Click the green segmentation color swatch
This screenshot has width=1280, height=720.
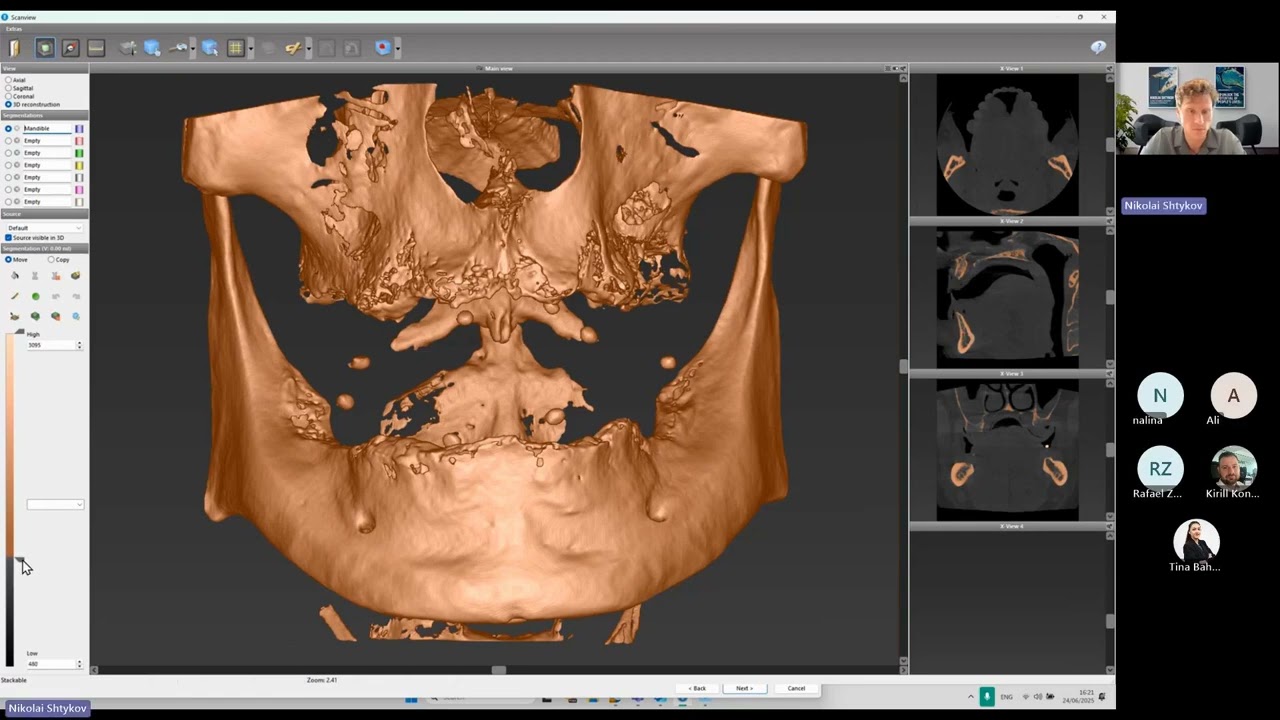point(79,153)
